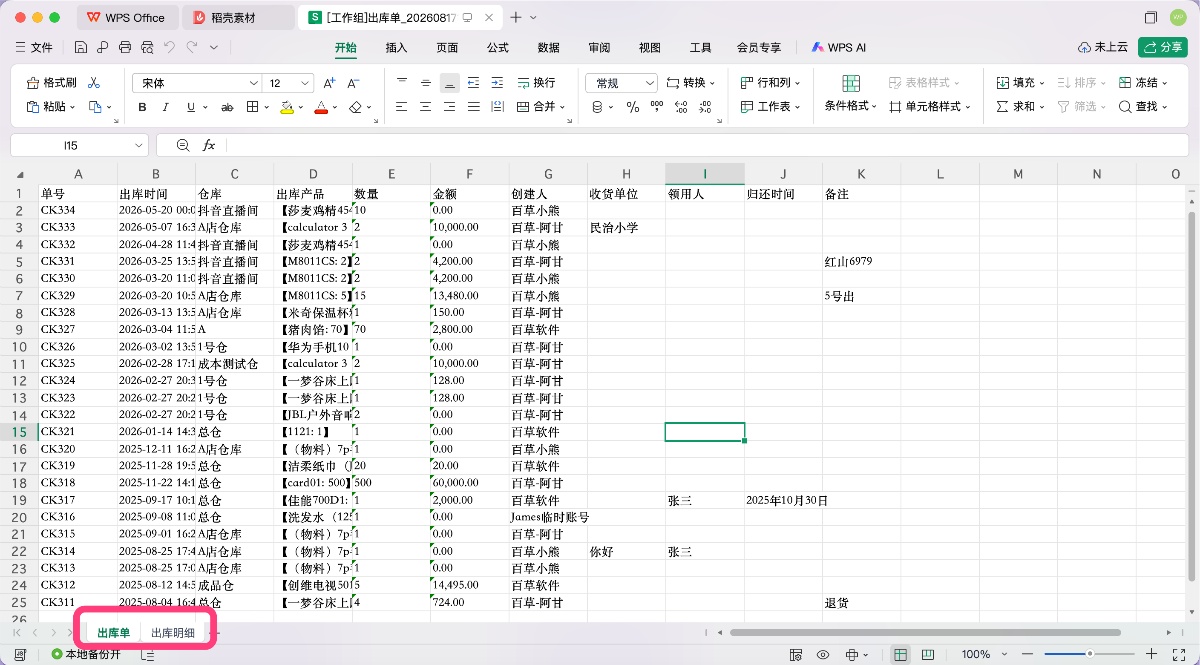Open the 文件 file menu

34,47
